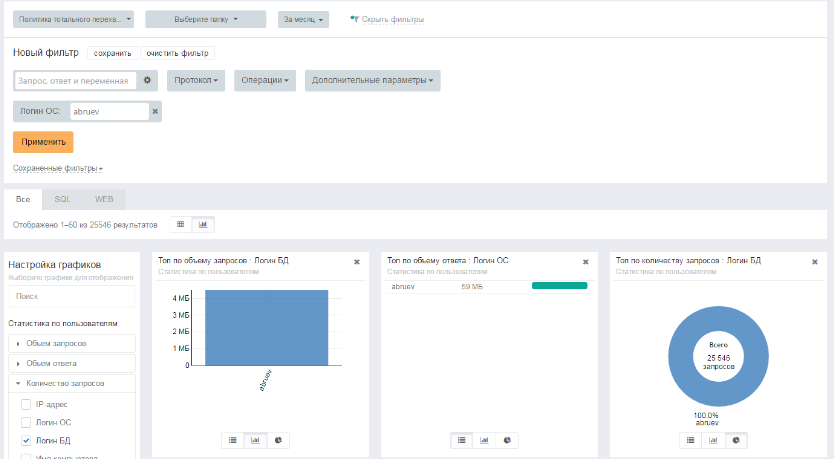Close the Топ по объему ответа panel
Screen dimensions: 834x459
(586, 262)
